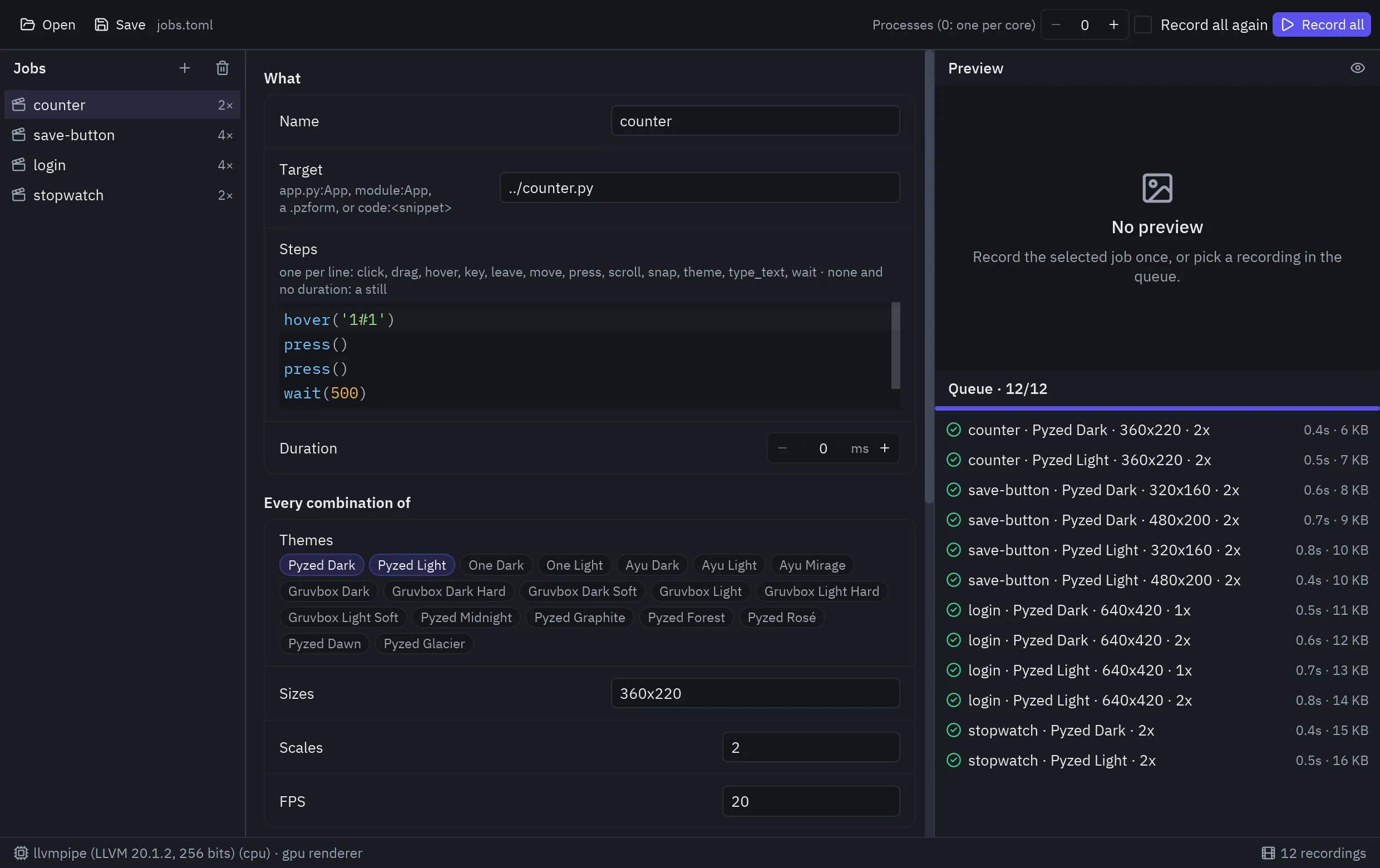
Task: Click the Scales input field
Action: tap(811, 747)
